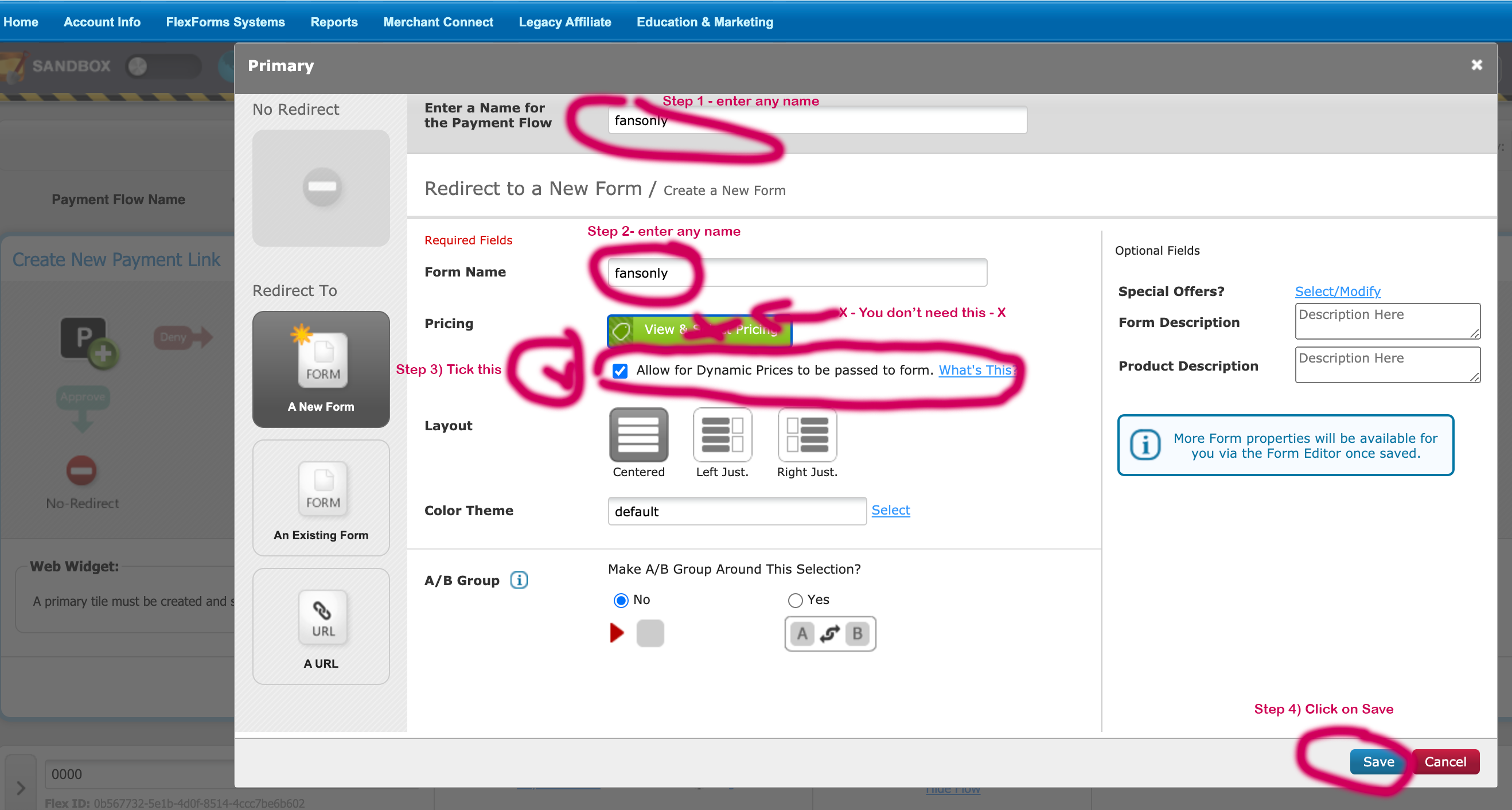Click the A/B swap group icon

click(830, 633)
